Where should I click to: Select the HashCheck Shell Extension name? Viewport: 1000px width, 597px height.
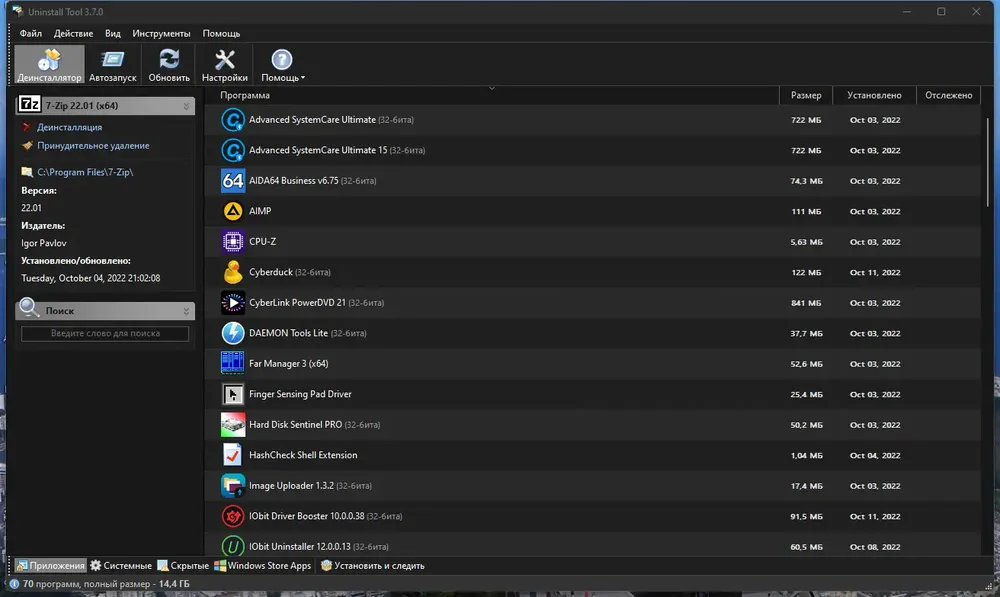pyautogui.click(x=303, y=455)
